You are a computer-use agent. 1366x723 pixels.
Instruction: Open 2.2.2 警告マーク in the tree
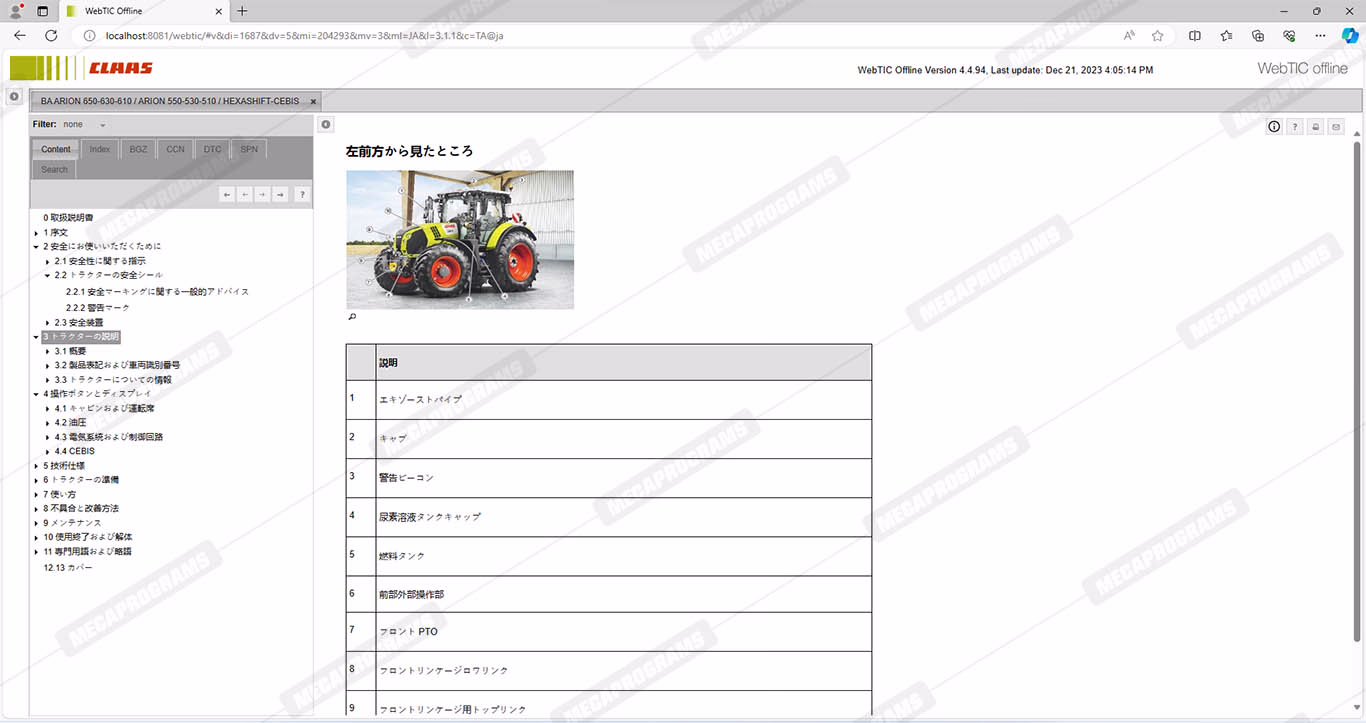[x=98, y=307]
